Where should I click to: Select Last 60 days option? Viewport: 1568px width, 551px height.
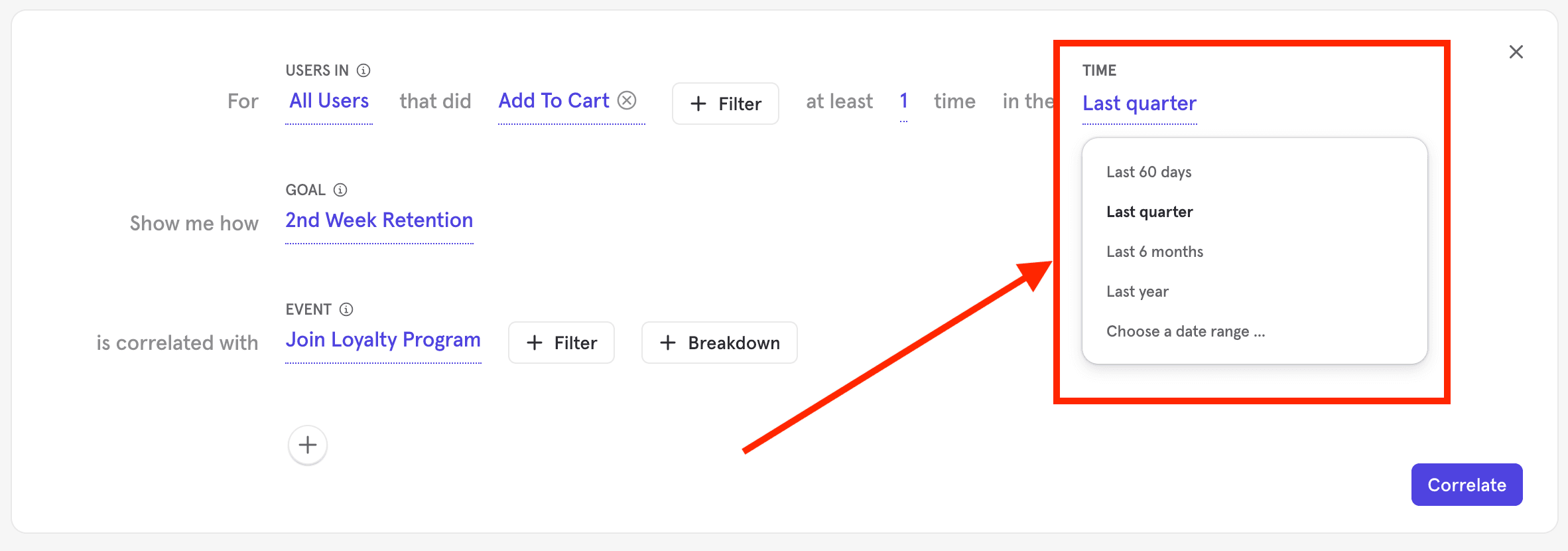(x=1149, y=173)
